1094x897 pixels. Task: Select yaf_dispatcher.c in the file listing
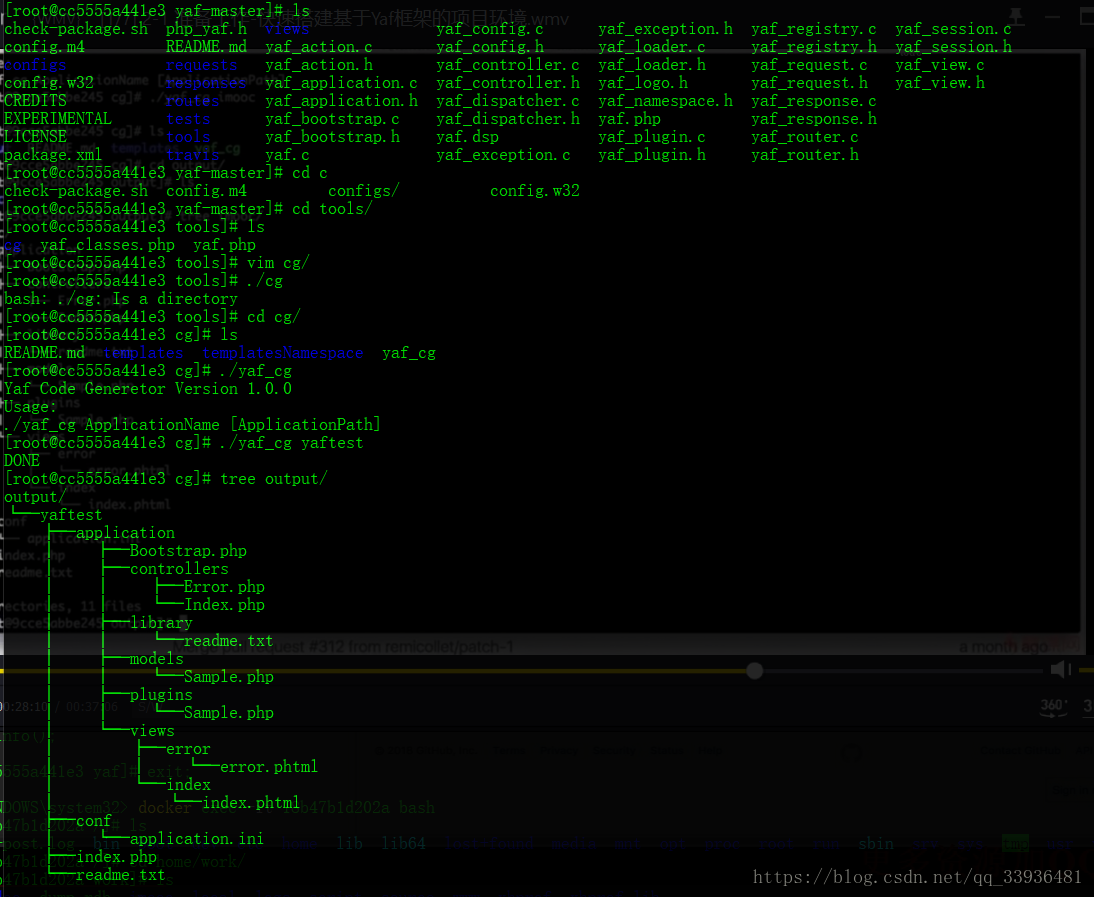(x=508, y=101)
